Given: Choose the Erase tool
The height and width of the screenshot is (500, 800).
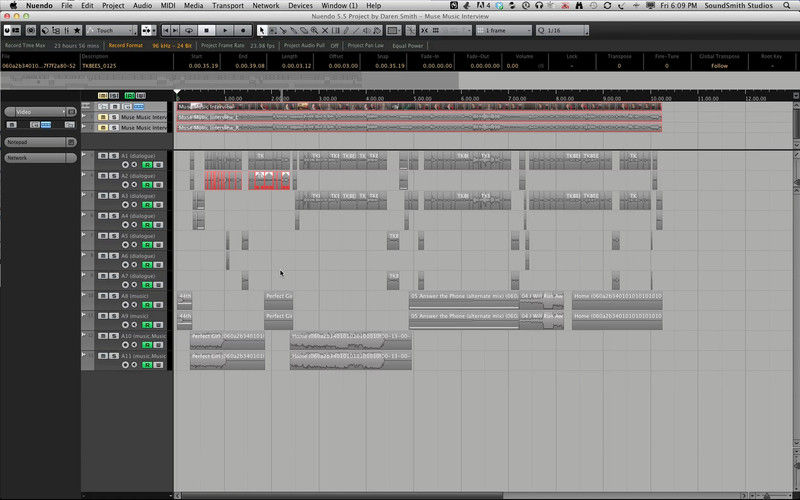Looking at the screenshot, I should (304, 31).
